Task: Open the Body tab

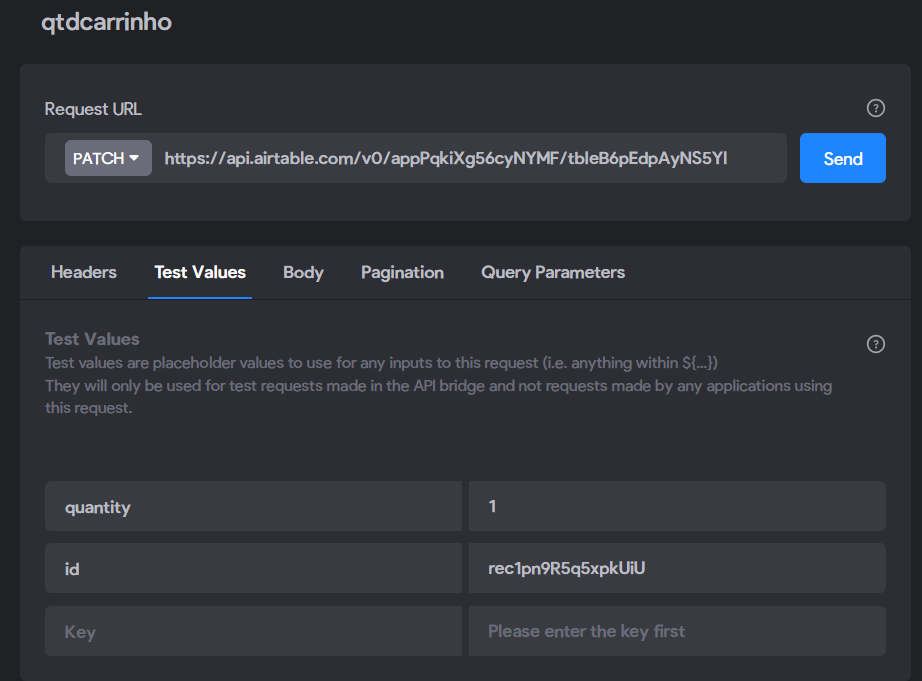Action: click(303, 272)
